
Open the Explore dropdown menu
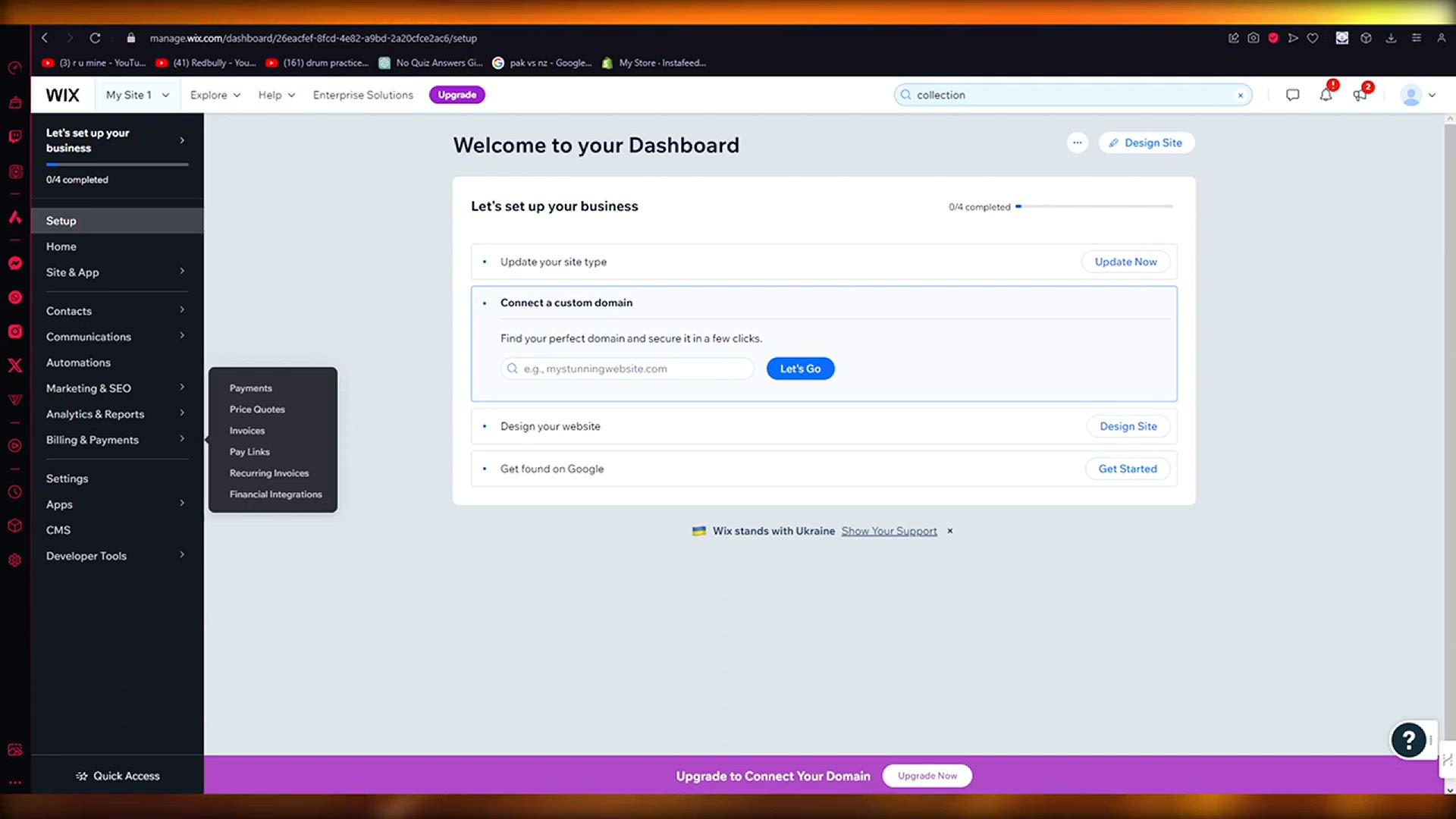click(x=215, y=95)
